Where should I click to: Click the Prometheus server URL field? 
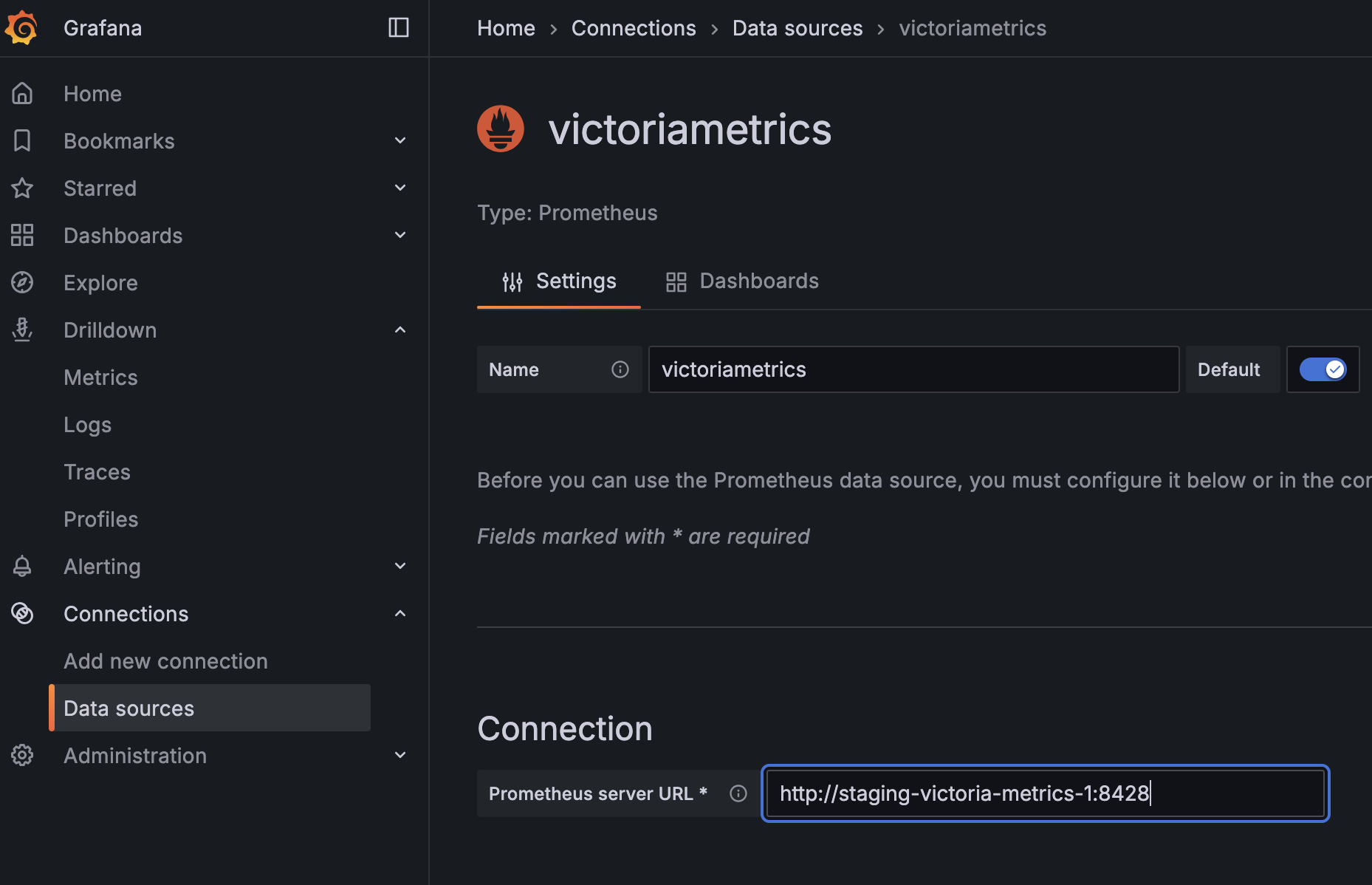click(x=1045, y=793)
